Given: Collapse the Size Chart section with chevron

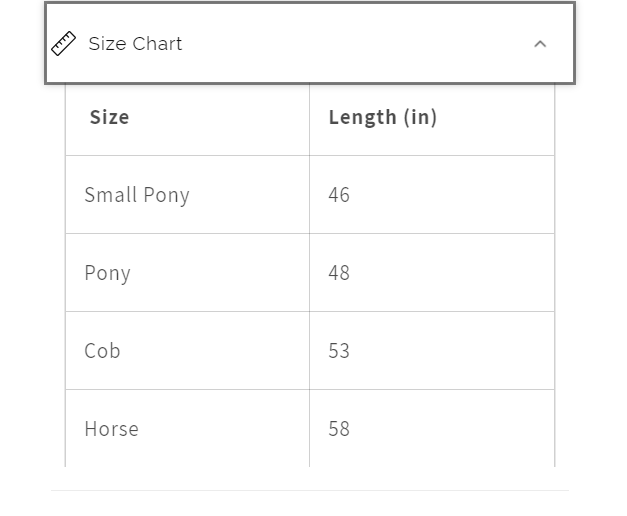Looking at the screenshot, I should (x=540, y=44).
